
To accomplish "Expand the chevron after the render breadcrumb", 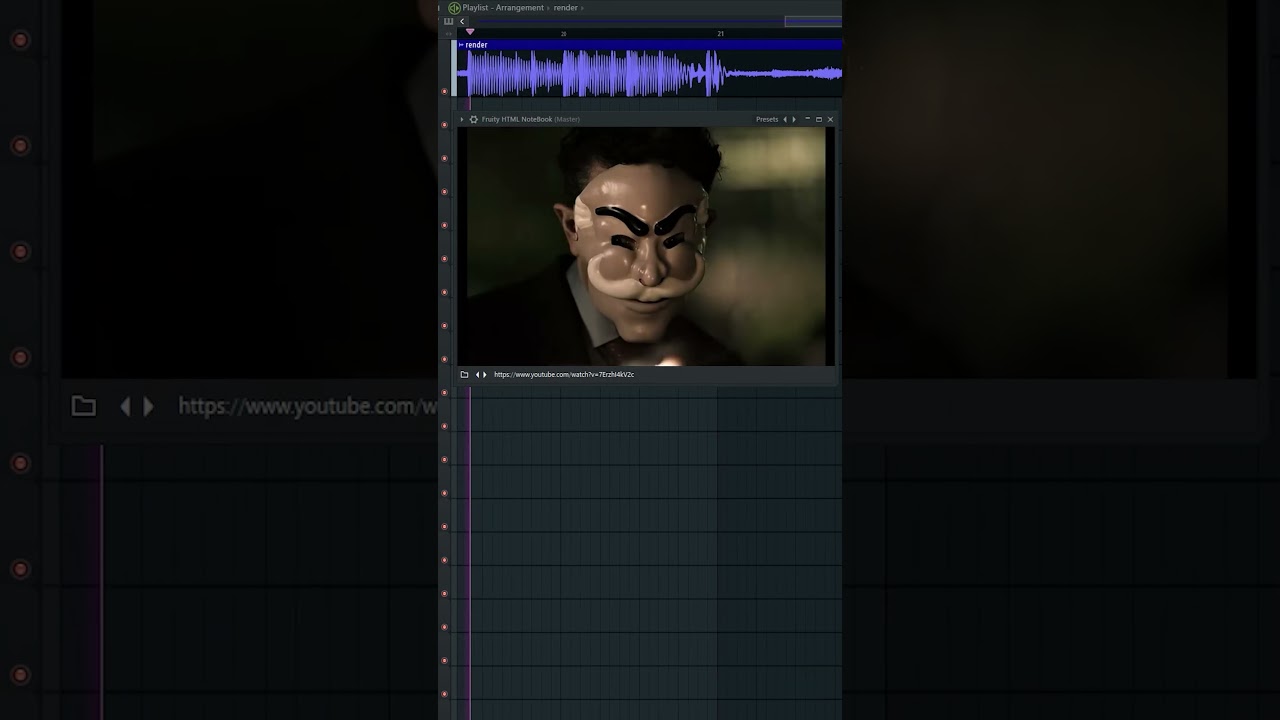I will (583, 8).
